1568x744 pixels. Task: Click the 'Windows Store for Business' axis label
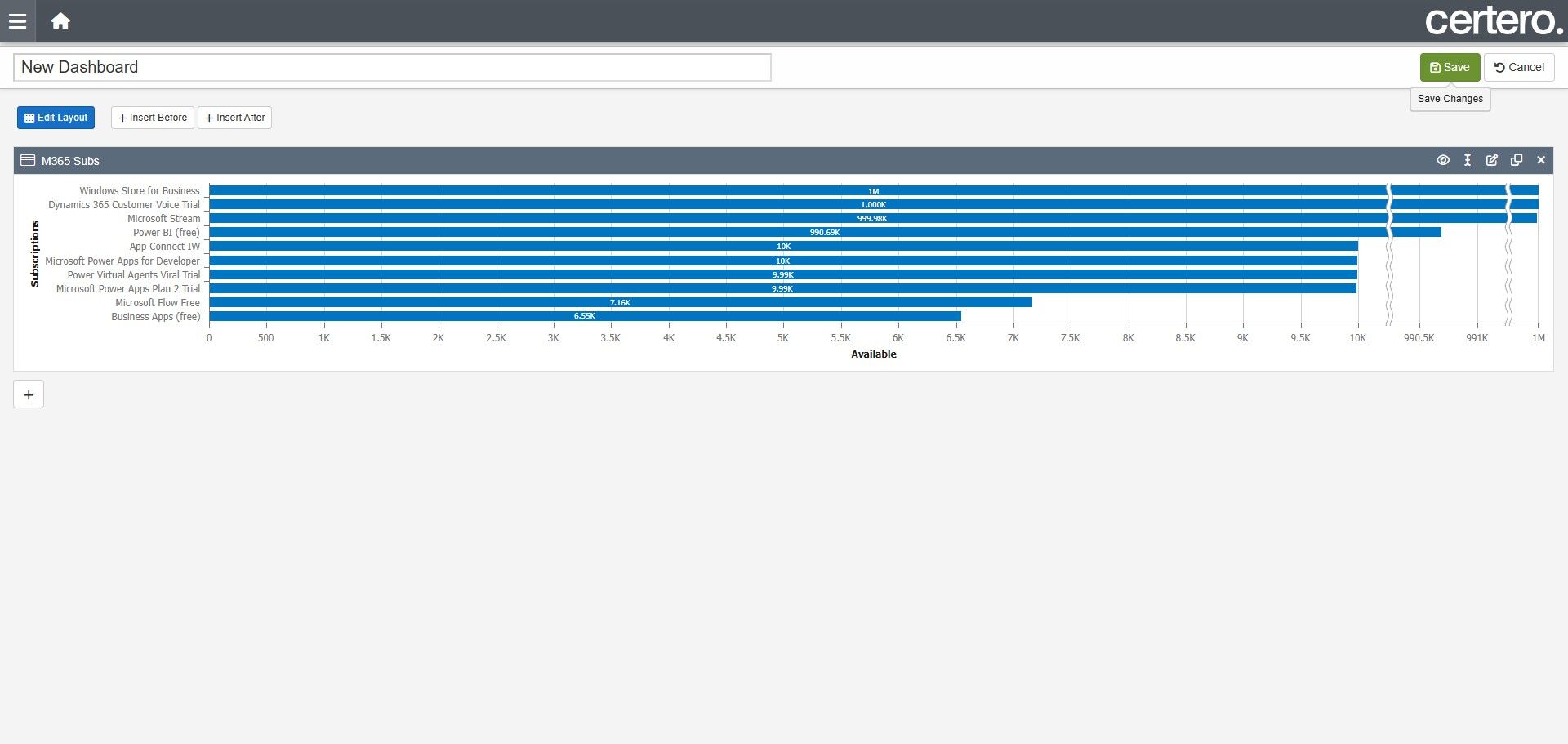pos(140,191)
